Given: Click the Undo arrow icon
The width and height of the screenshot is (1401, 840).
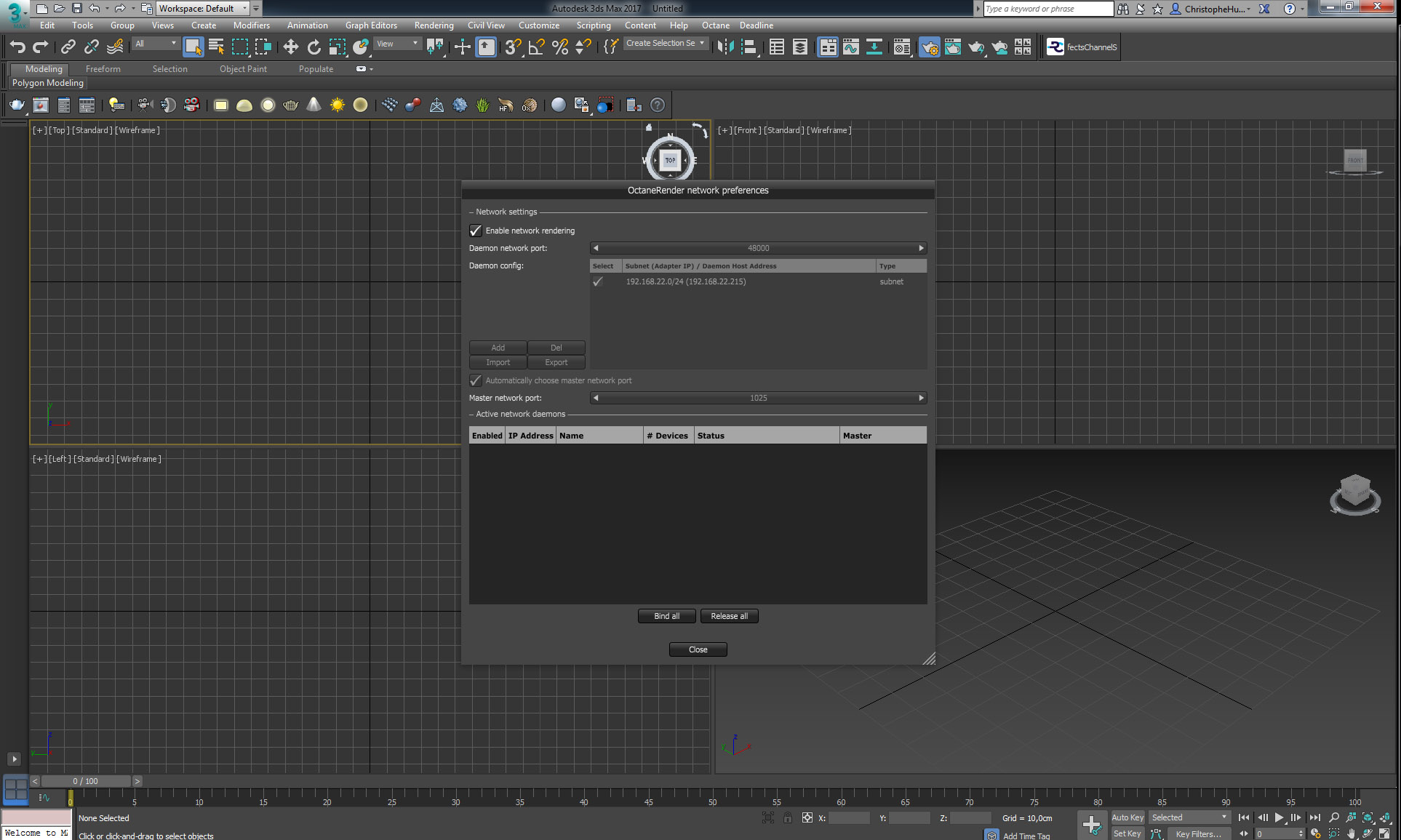Looking at the screenshot, I should (x=17, y=47).
